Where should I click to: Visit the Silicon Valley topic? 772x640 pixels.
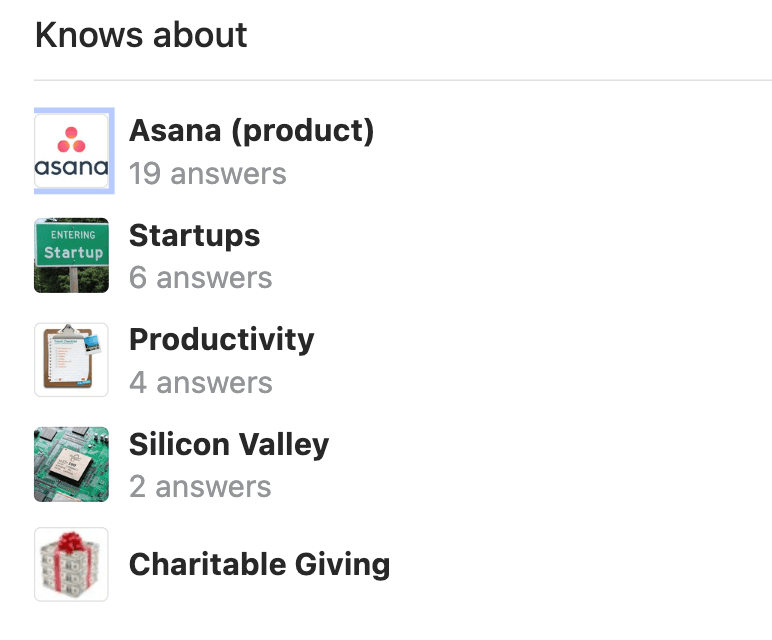click(x=228, y=445)
